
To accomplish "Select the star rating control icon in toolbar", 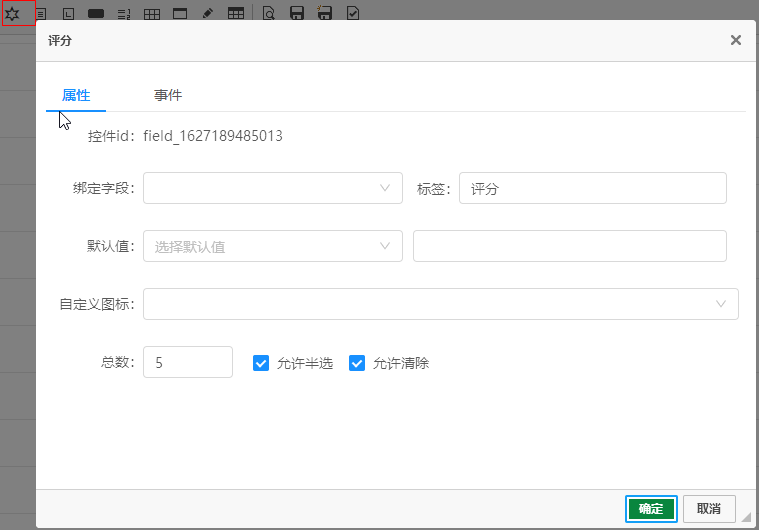I will (13, 14).
